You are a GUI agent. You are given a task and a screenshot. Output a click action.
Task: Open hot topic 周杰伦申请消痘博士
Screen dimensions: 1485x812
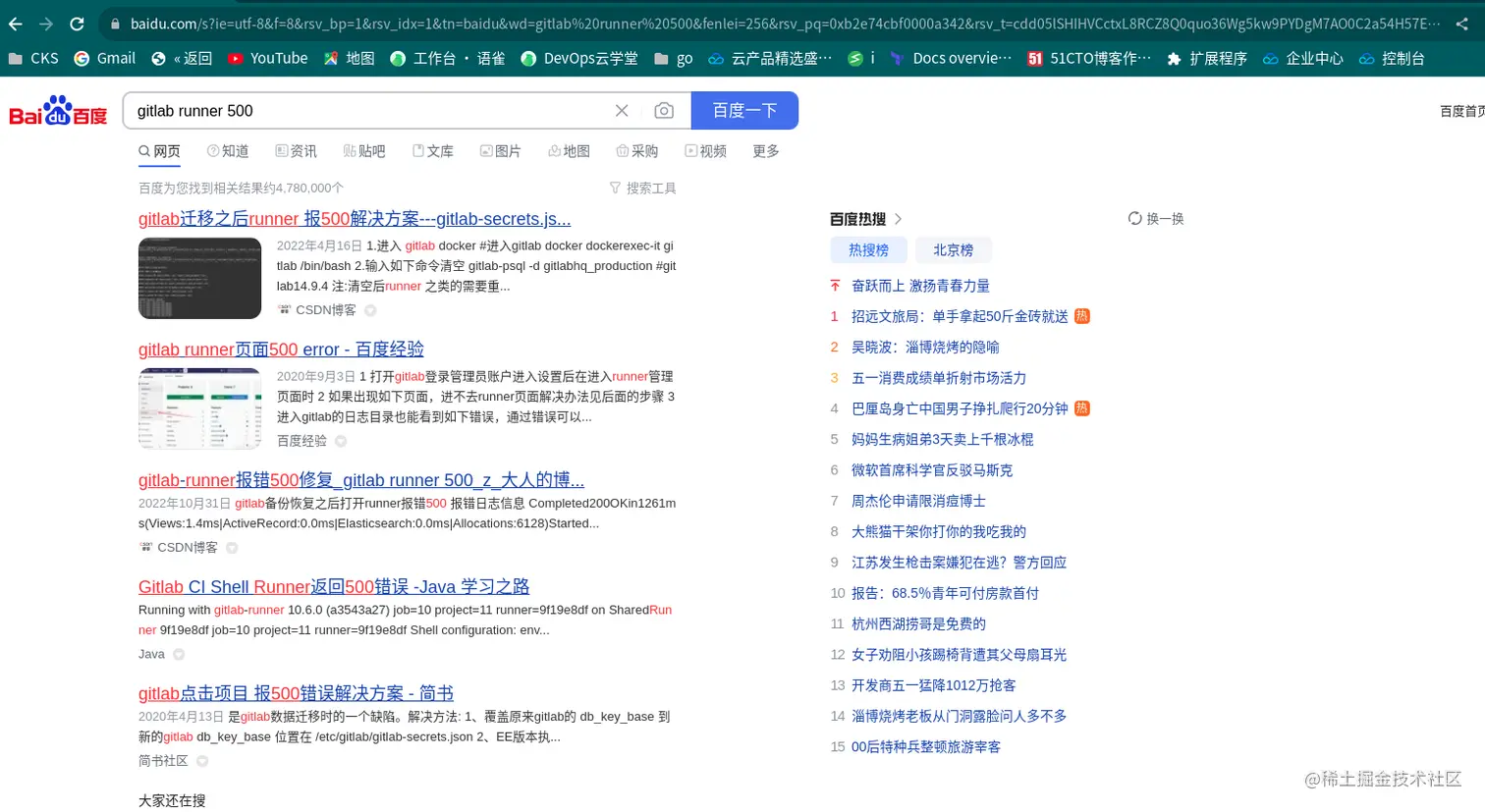coord(918,501)
